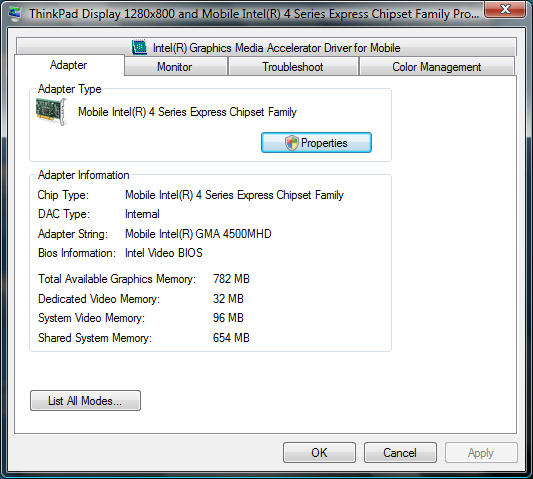Image resolution: width=533 pixels, height=479 pixels.
Task: Click the 96 MB system video memory value
Action: pos(228,318)
